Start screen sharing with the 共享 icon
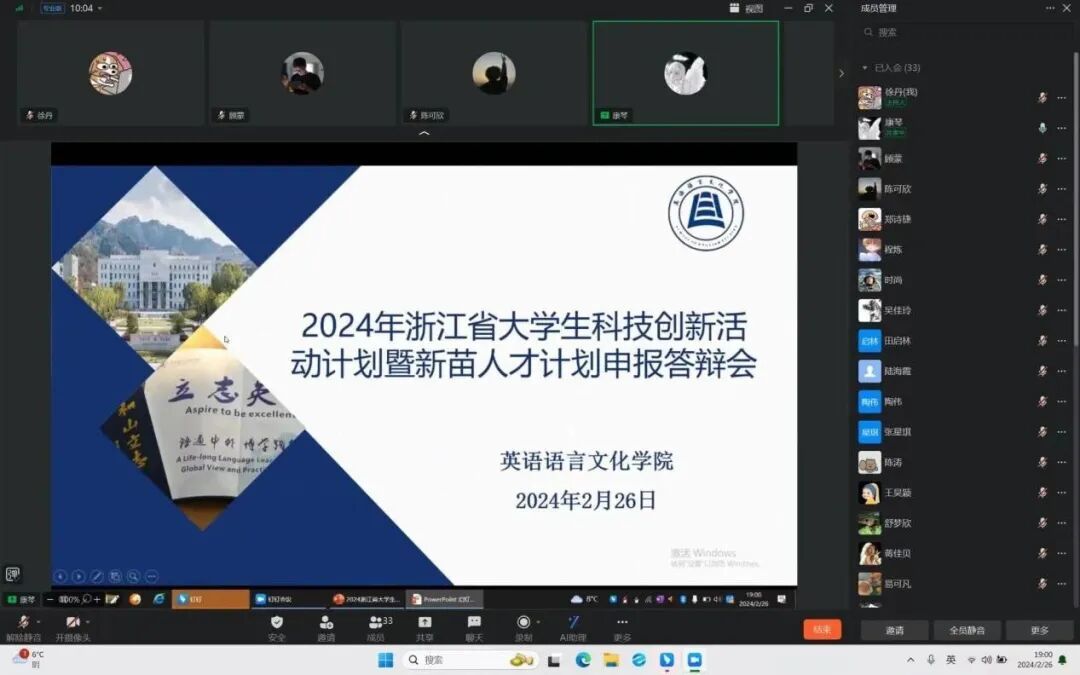The height and width of the screenshot is (675, 1080). [x=425, y=622]
